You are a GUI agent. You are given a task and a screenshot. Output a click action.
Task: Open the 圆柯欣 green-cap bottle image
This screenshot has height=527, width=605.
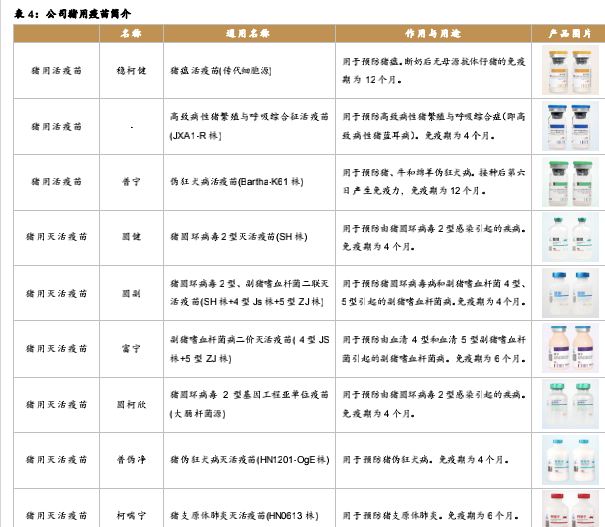click(570, 404)
